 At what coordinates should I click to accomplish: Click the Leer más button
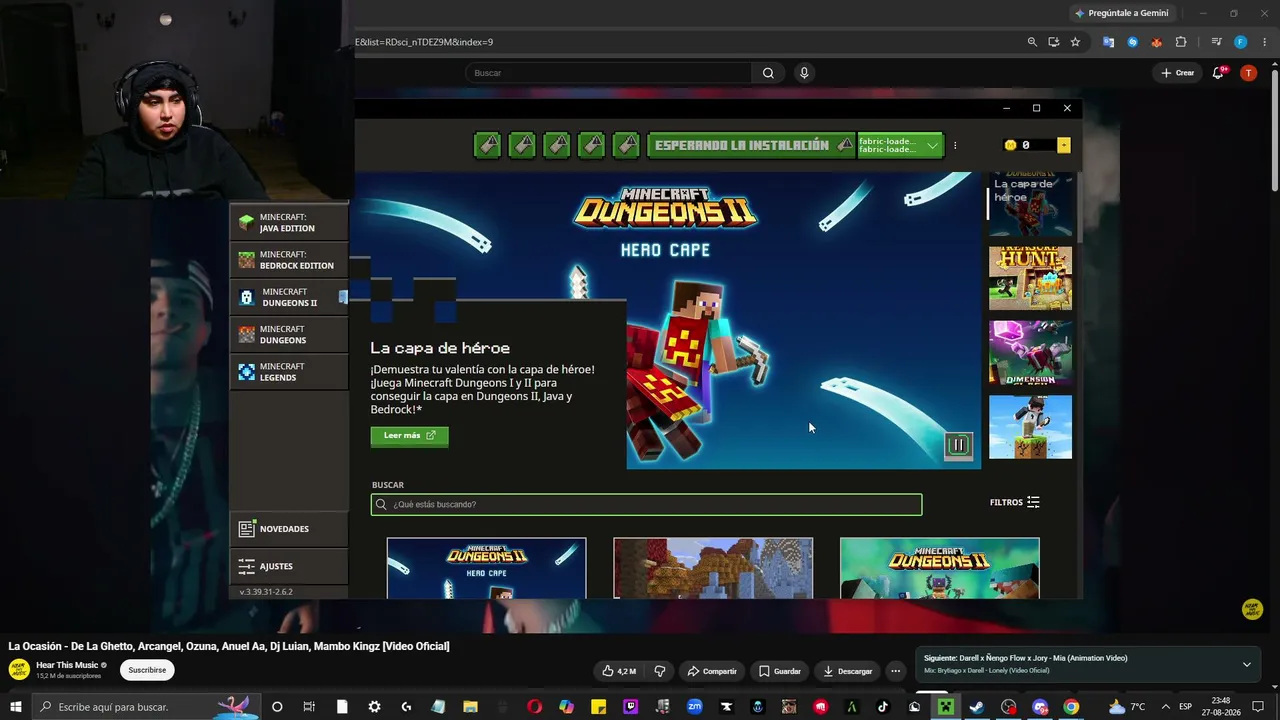click(409, 436)
